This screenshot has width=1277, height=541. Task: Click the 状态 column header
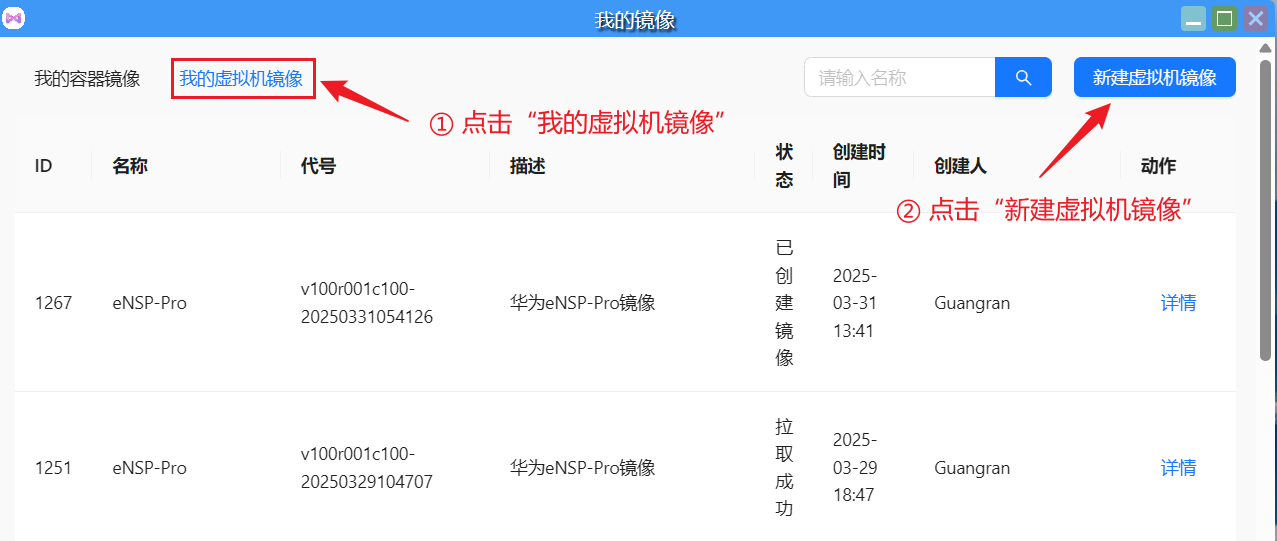click(x=785, y=166)
